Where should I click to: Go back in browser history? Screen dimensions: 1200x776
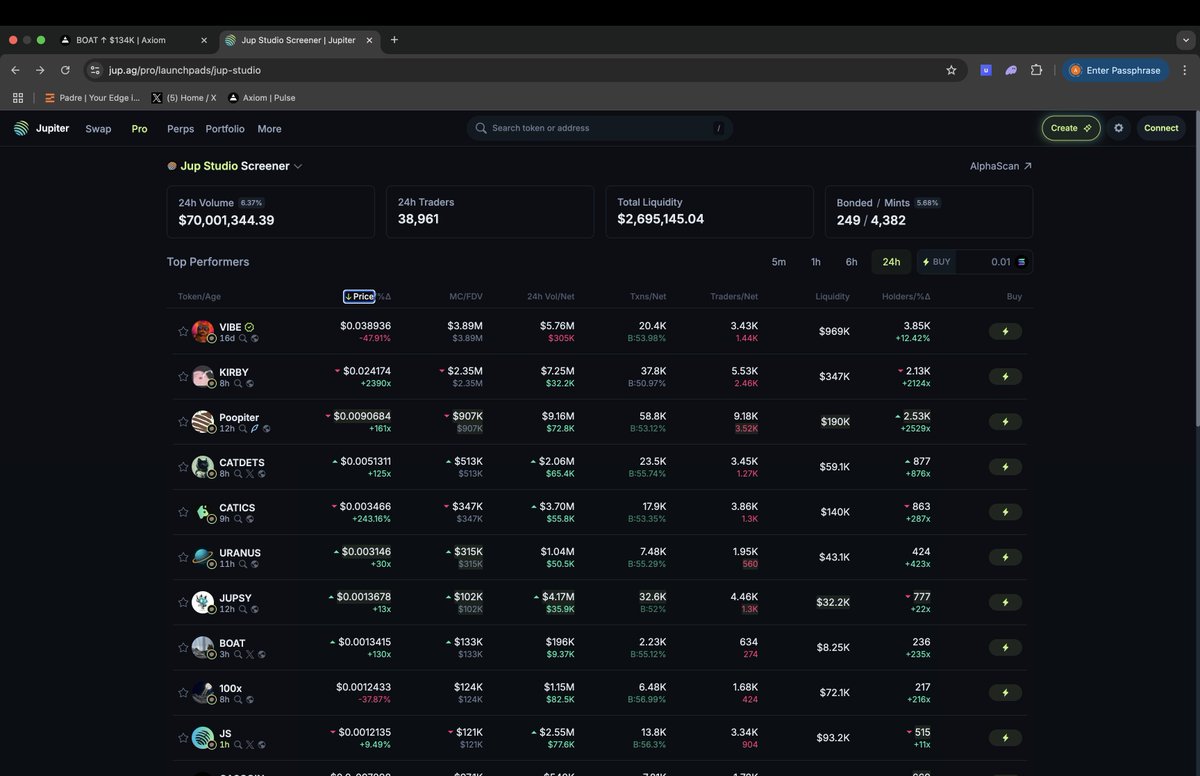(15, 70)
